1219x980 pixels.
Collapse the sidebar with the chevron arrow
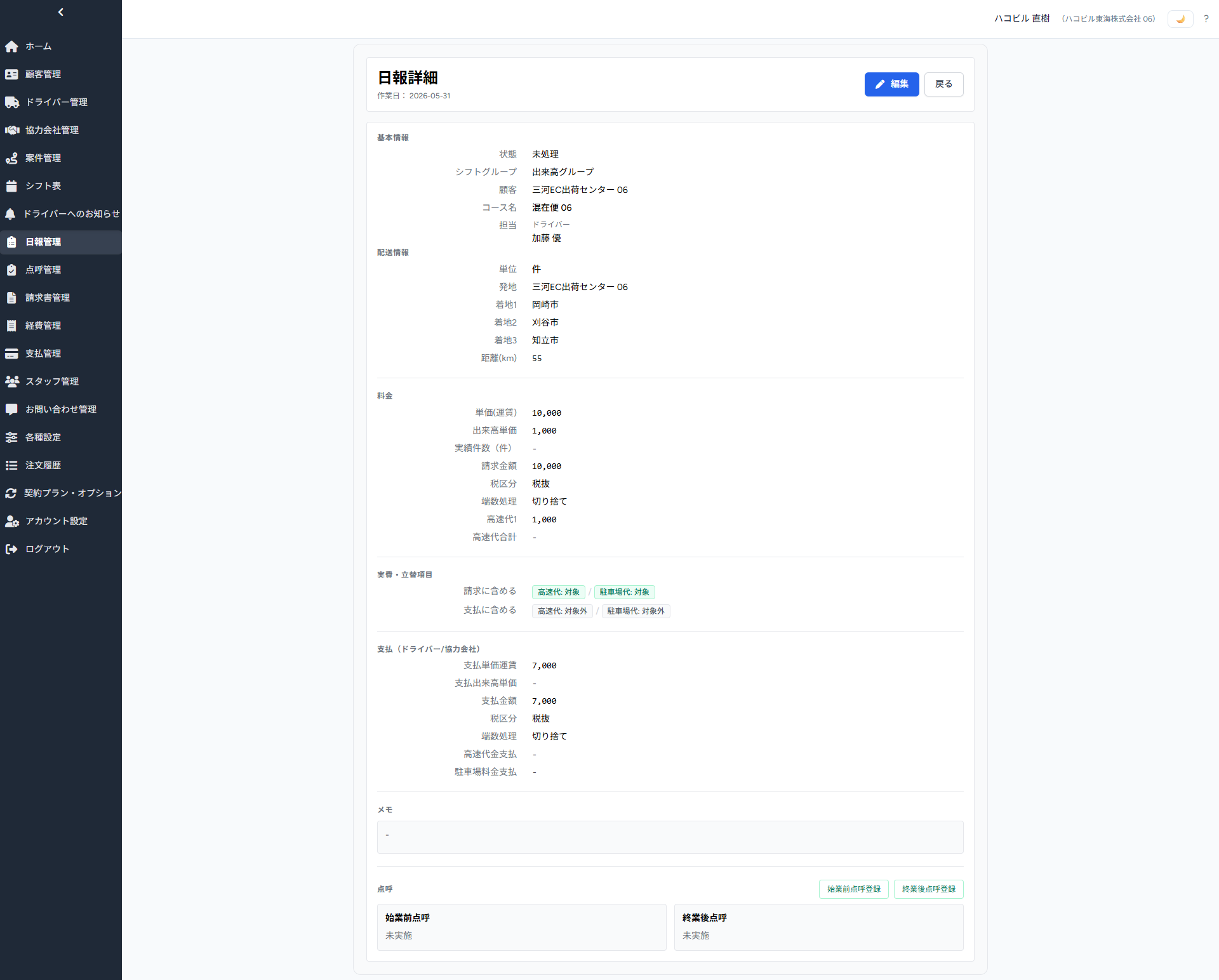(61, 12)
